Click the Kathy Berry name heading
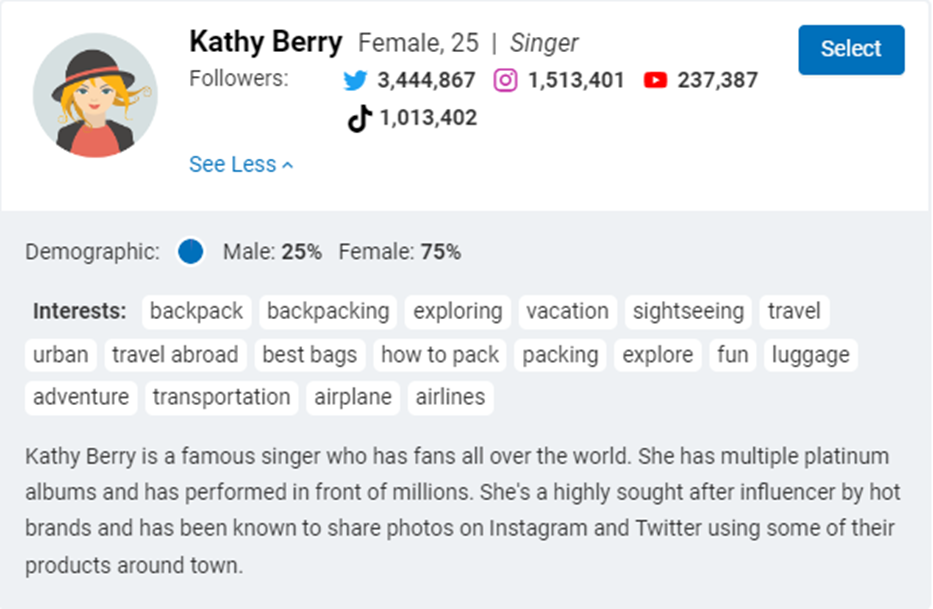This screenshot has height=609, width=933. pos(265,42)
